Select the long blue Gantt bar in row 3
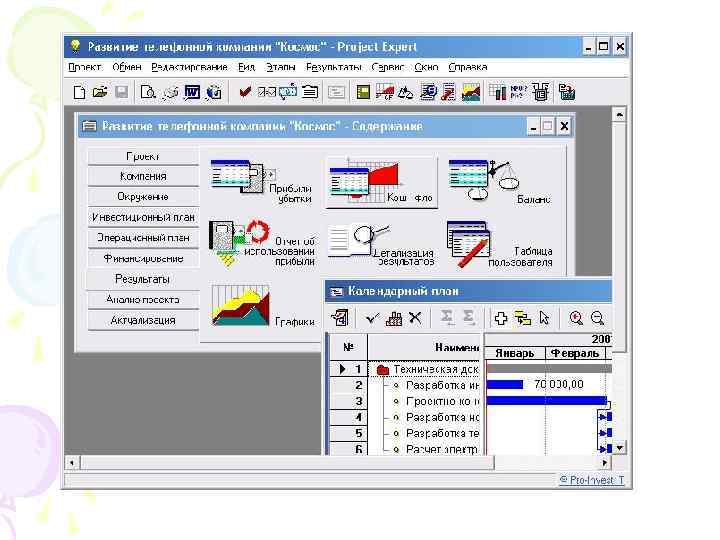This screenshot has height=540, width=720. pyautogui.click(x=546, y=400)
